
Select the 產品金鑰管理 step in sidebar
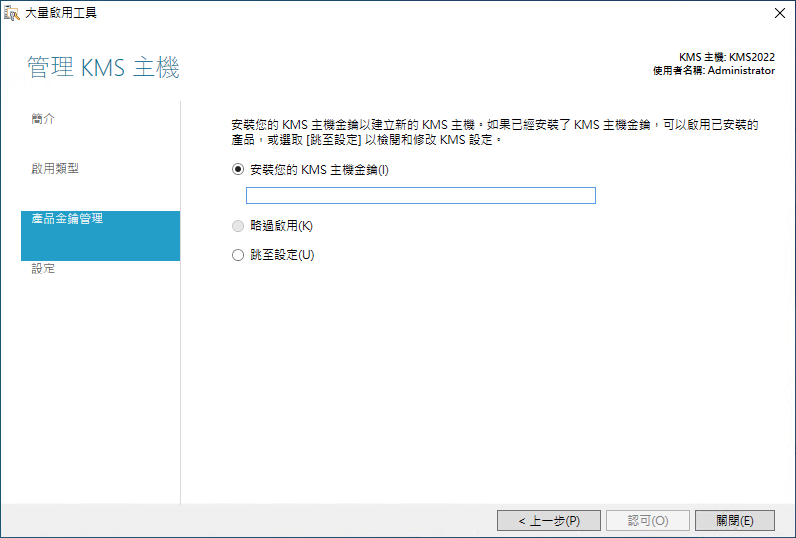tap(101, 236)
